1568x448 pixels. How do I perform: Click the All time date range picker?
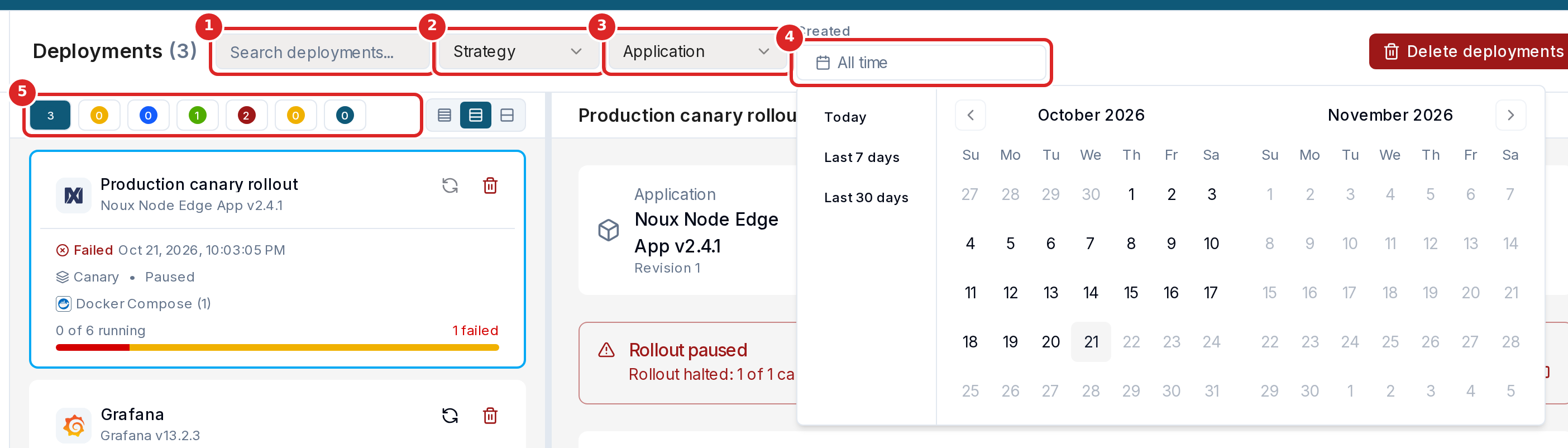click(921, 63)
